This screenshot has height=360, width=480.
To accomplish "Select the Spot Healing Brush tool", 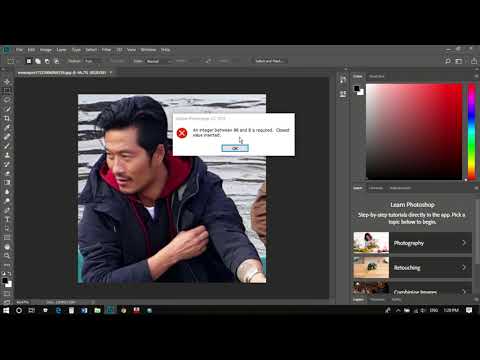I will point(7,137).
